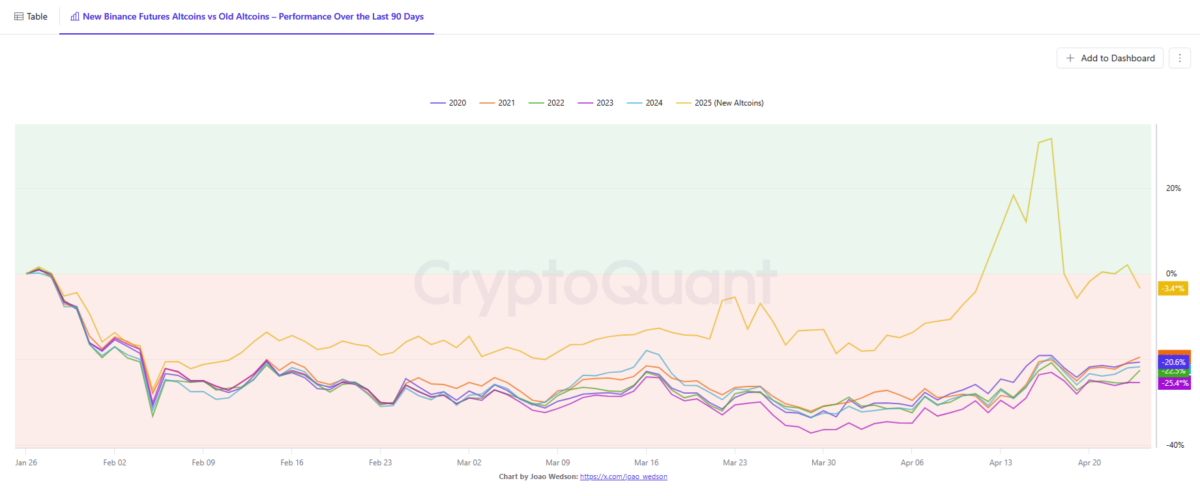Click the light blue 2024 legend line marker
Screen dimensions: 1200x496
coord(634,103)
